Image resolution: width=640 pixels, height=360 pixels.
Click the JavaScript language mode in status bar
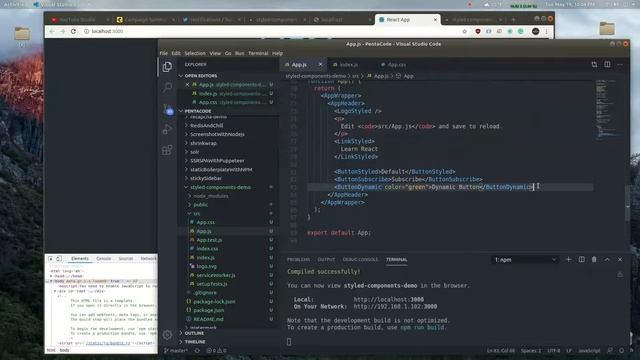coord(589,351)
